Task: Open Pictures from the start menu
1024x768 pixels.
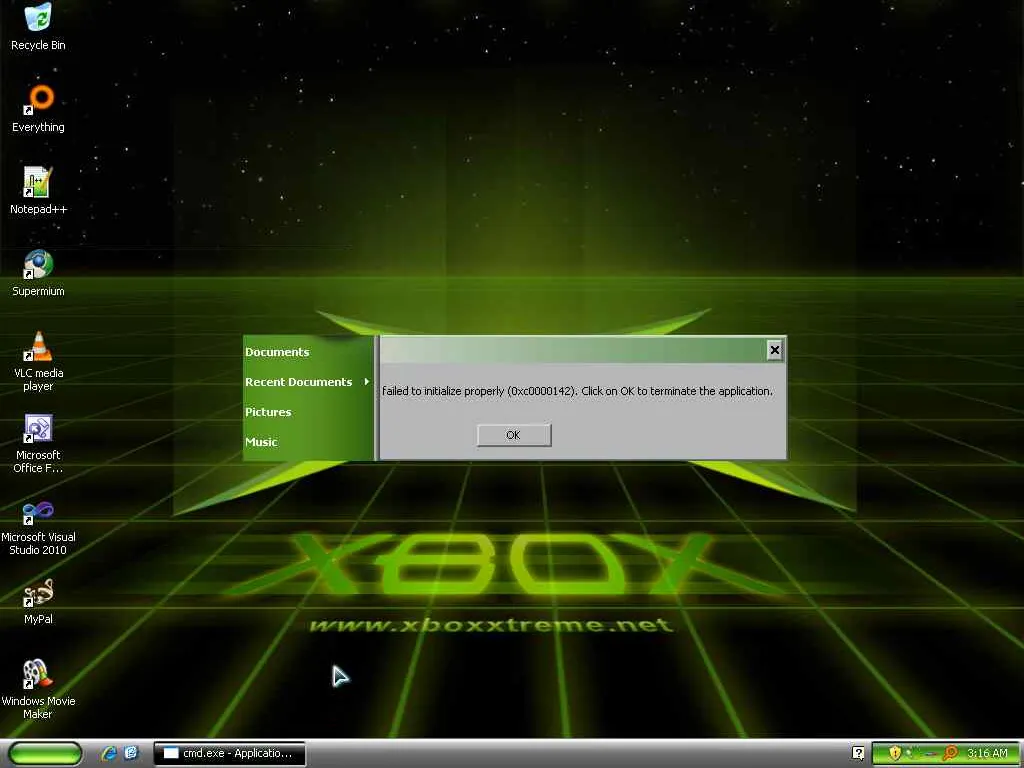Action: click(x=268, y=412)
